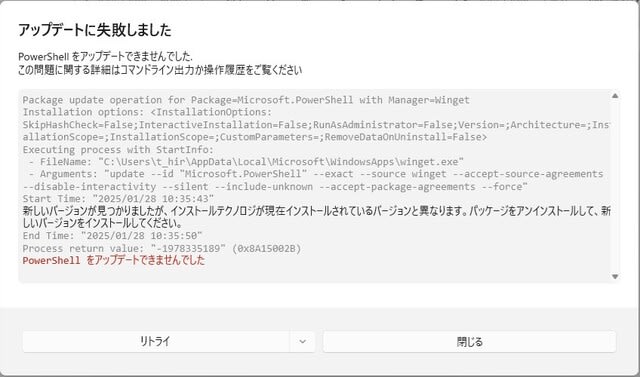Click the Start Time 10:35:43 line

(x=118, y=199)
